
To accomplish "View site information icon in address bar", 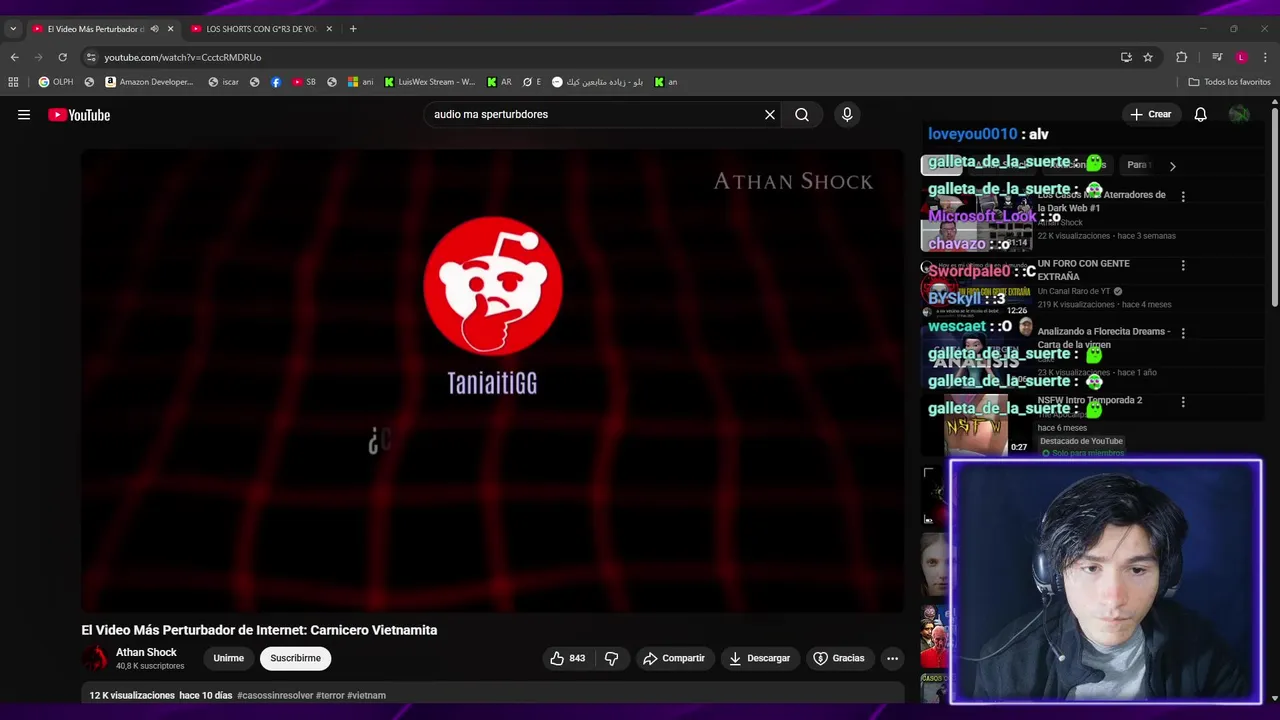I will coord(91,57).
